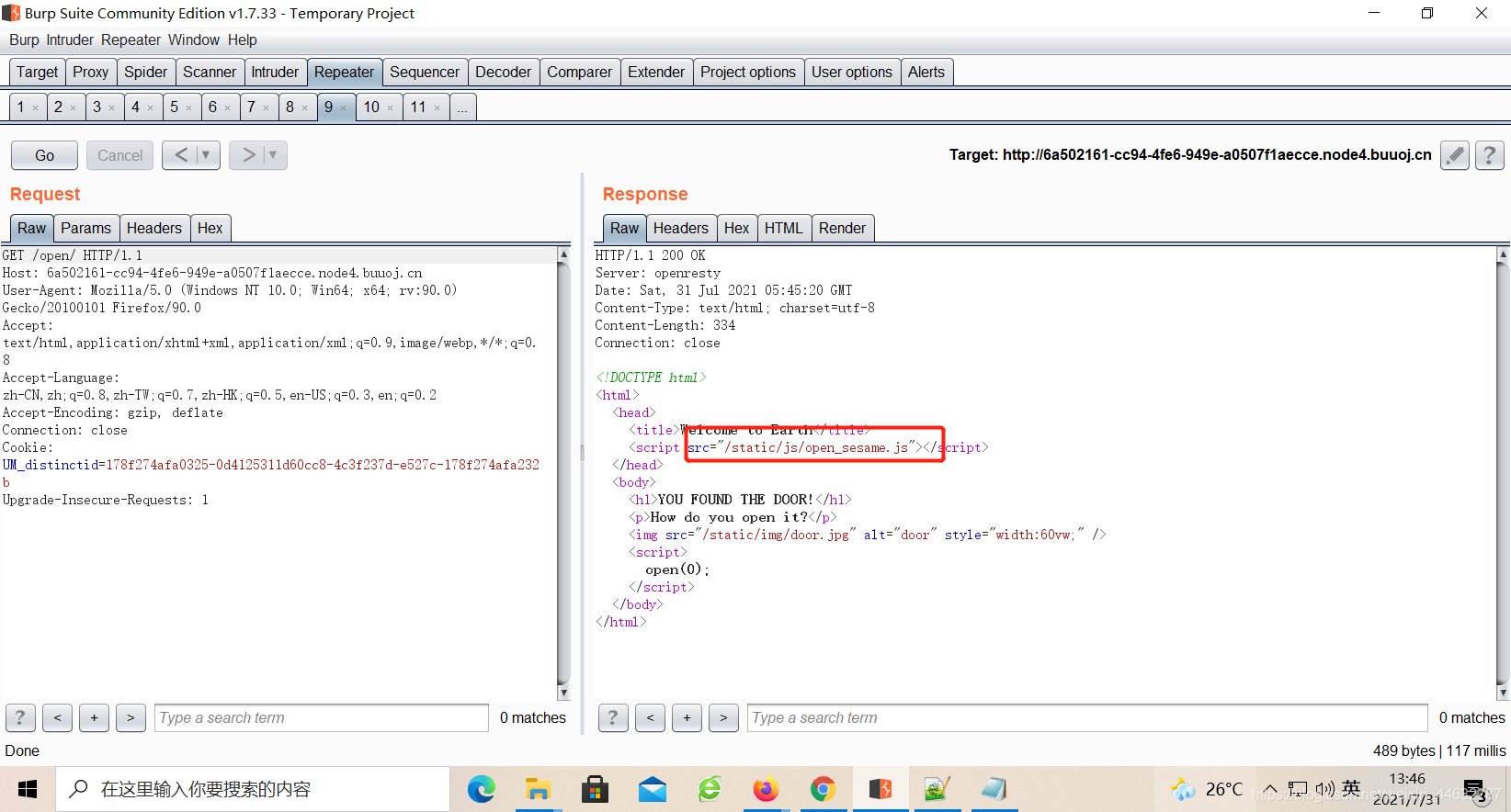Viewport: 1511px width, 812px height.
Task: Switch response view to Hex
Action: [736, 228]
